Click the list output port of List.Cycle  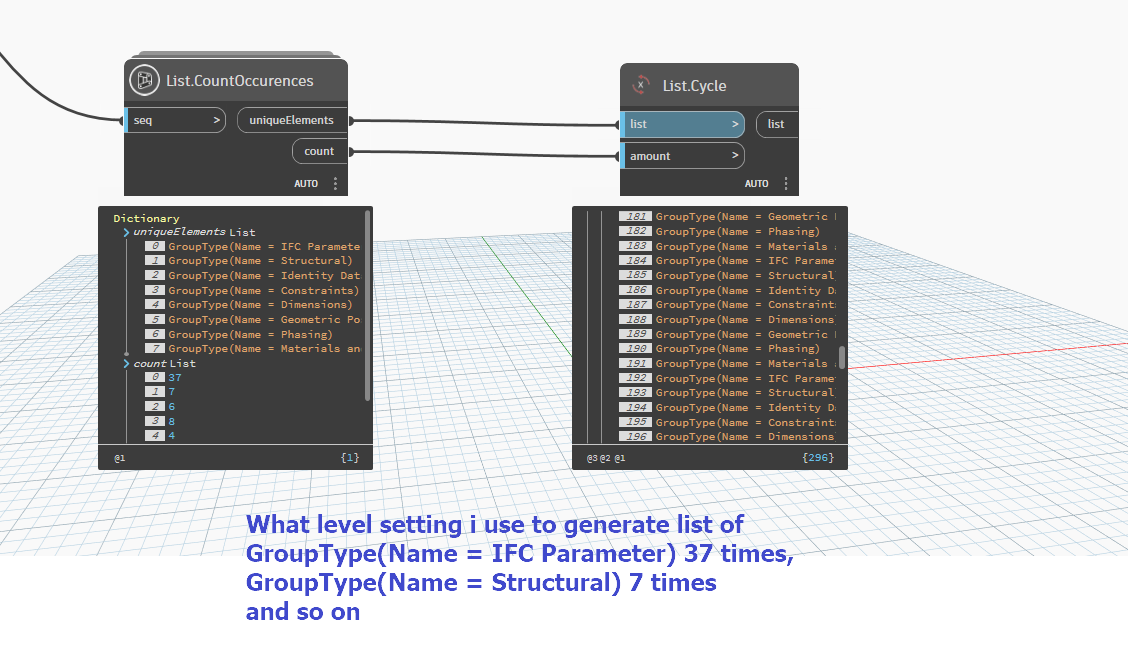tap(776, 124)
